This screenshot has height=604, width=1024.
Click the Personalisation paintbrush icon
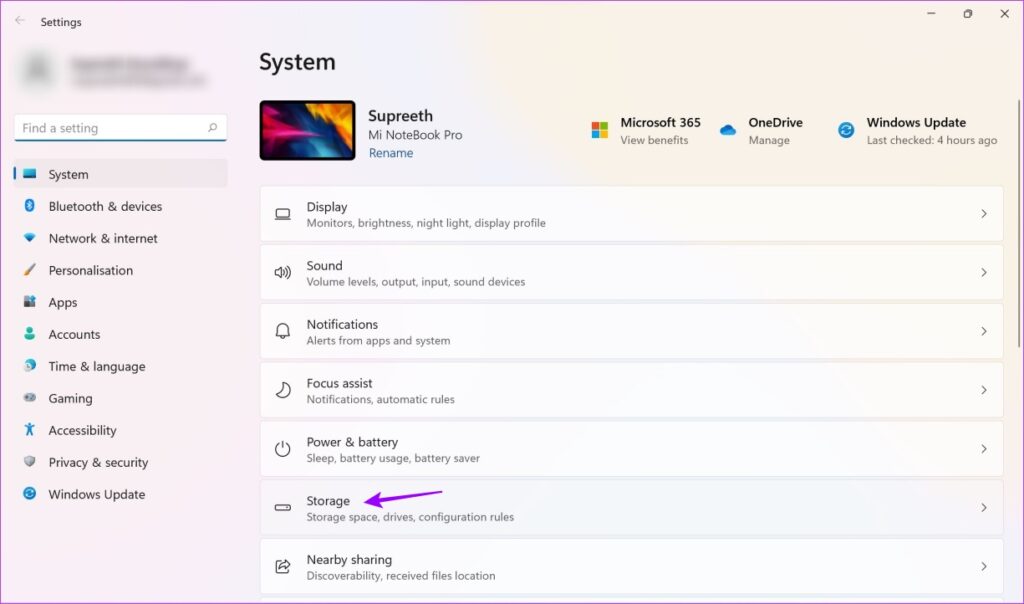tap(29, 270)
